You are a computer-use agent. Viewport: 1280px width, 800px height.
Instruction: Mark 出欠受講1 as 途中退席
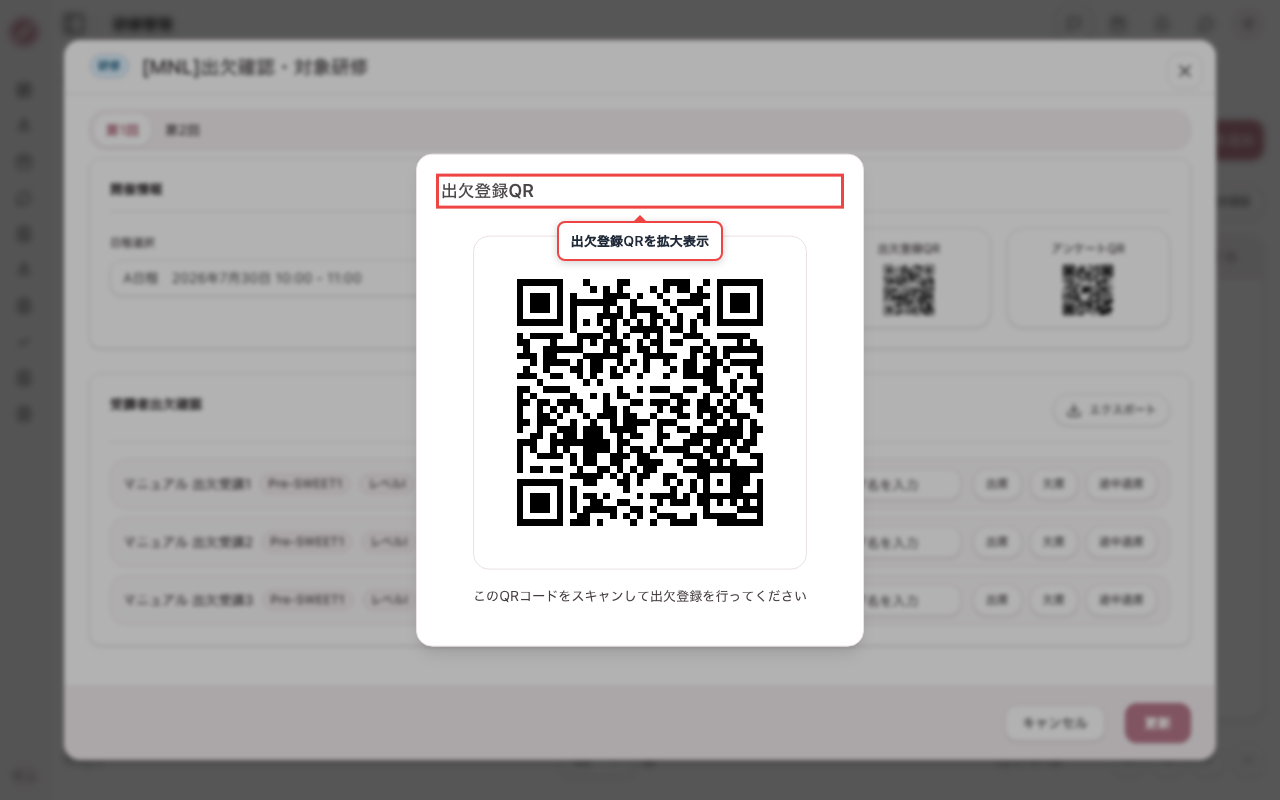click(1120, 485)
